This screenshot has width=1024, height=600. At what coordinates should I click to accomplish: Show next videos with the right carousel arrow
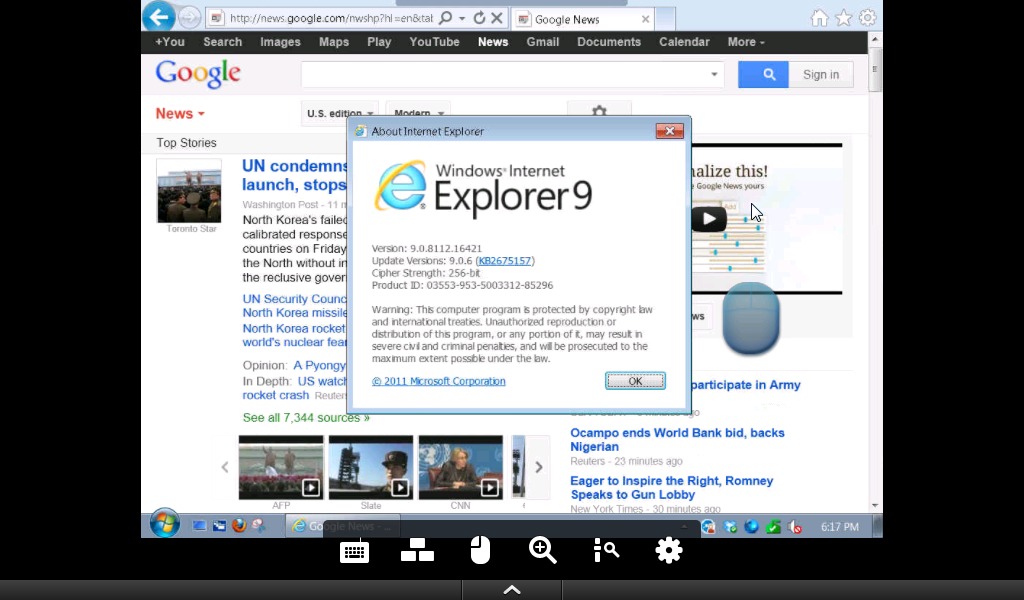coord(539,467)
